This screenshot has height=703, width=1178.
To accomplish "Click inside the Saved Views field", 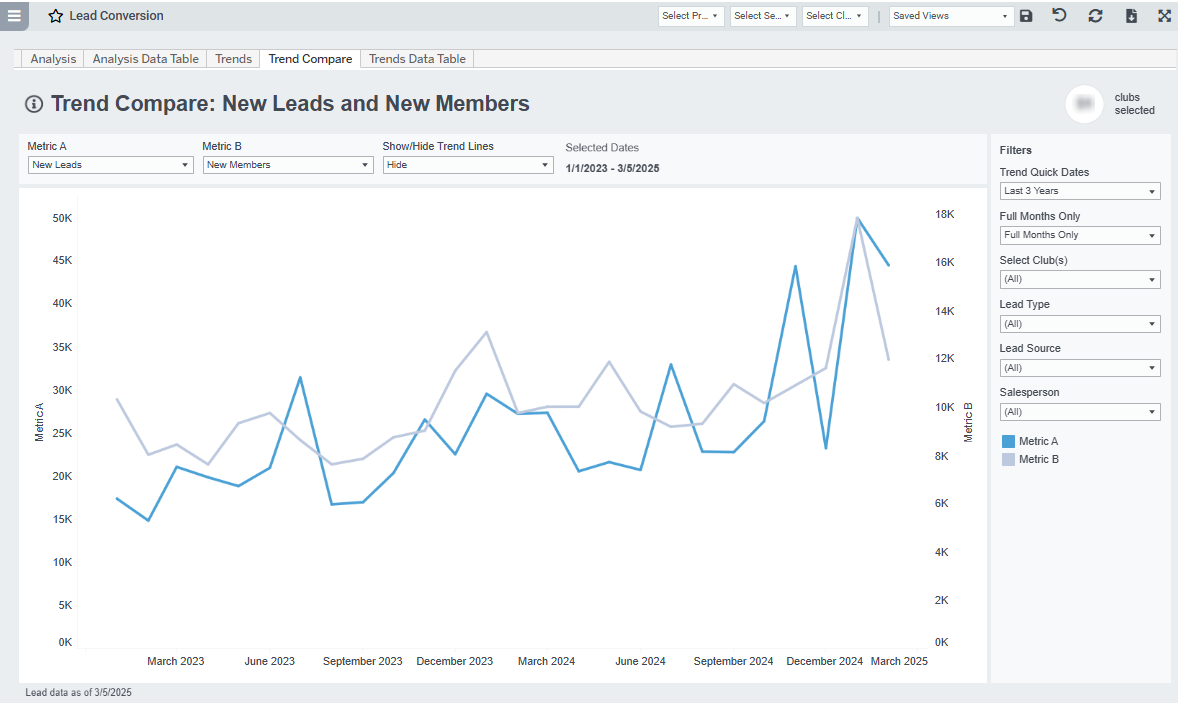I will [x=940, y=16].
